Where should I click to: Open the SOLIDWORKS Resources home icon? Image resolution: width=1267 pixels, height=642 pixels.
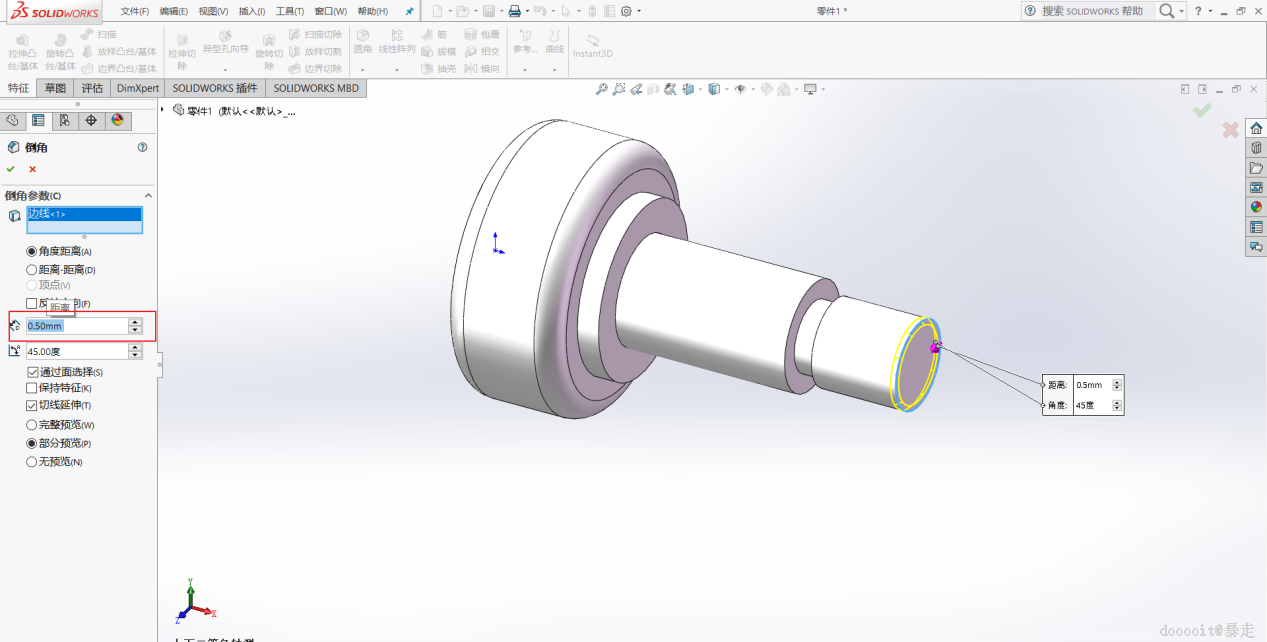tap(1256, 129)
